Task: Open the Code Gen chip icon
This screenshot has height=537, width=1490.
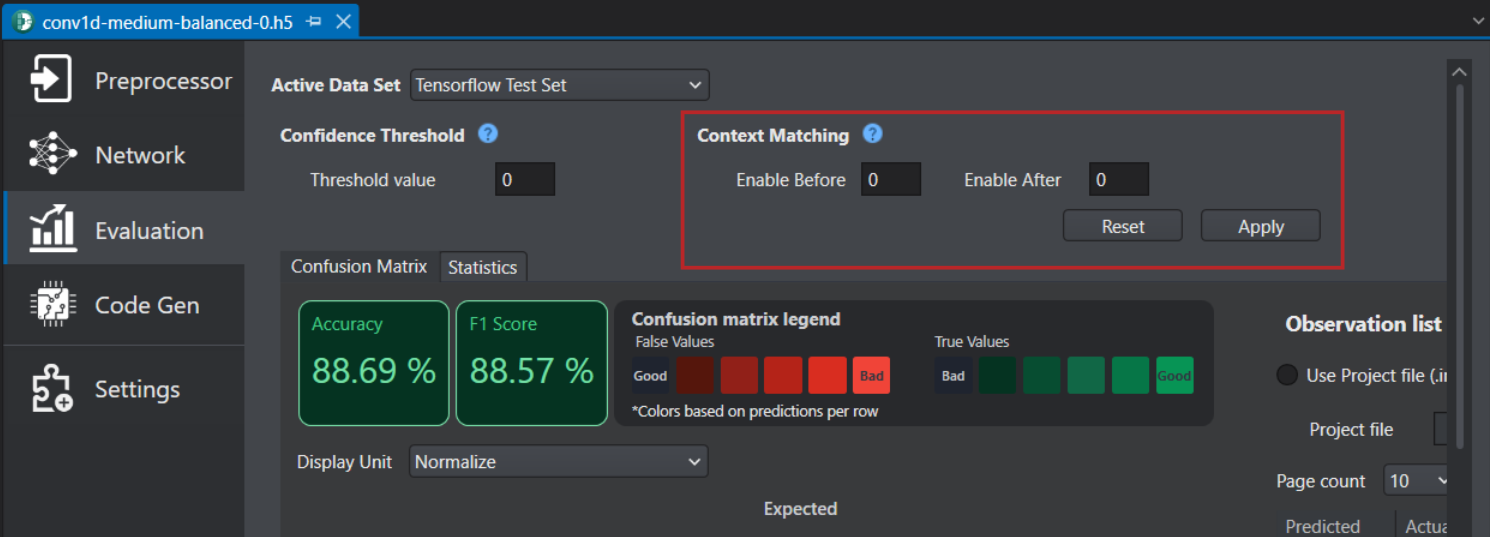Action: click(52, 305)
